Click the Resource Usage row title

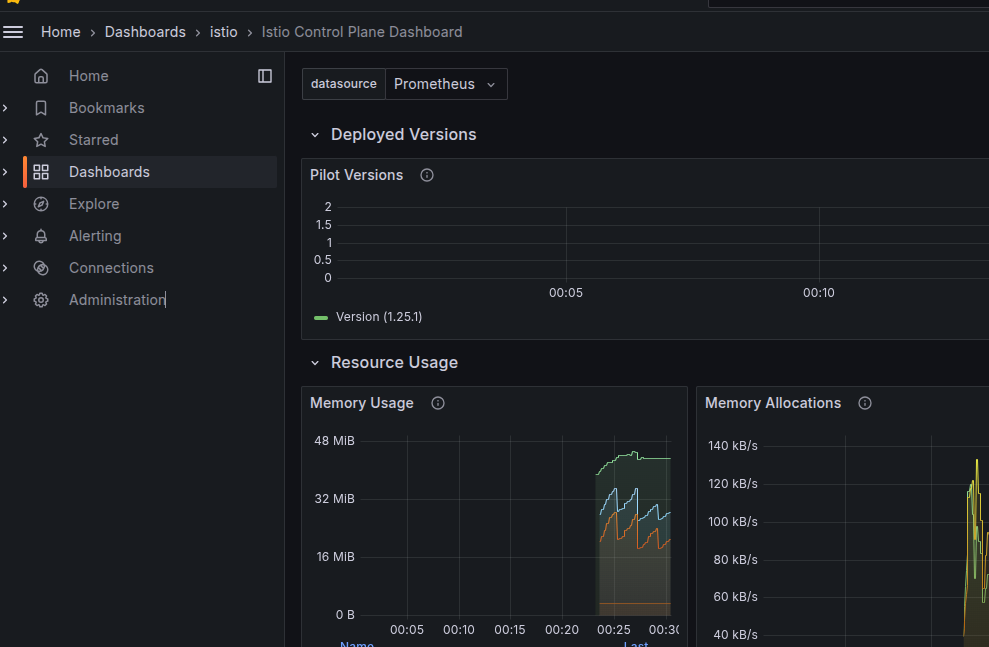[394, 363]
